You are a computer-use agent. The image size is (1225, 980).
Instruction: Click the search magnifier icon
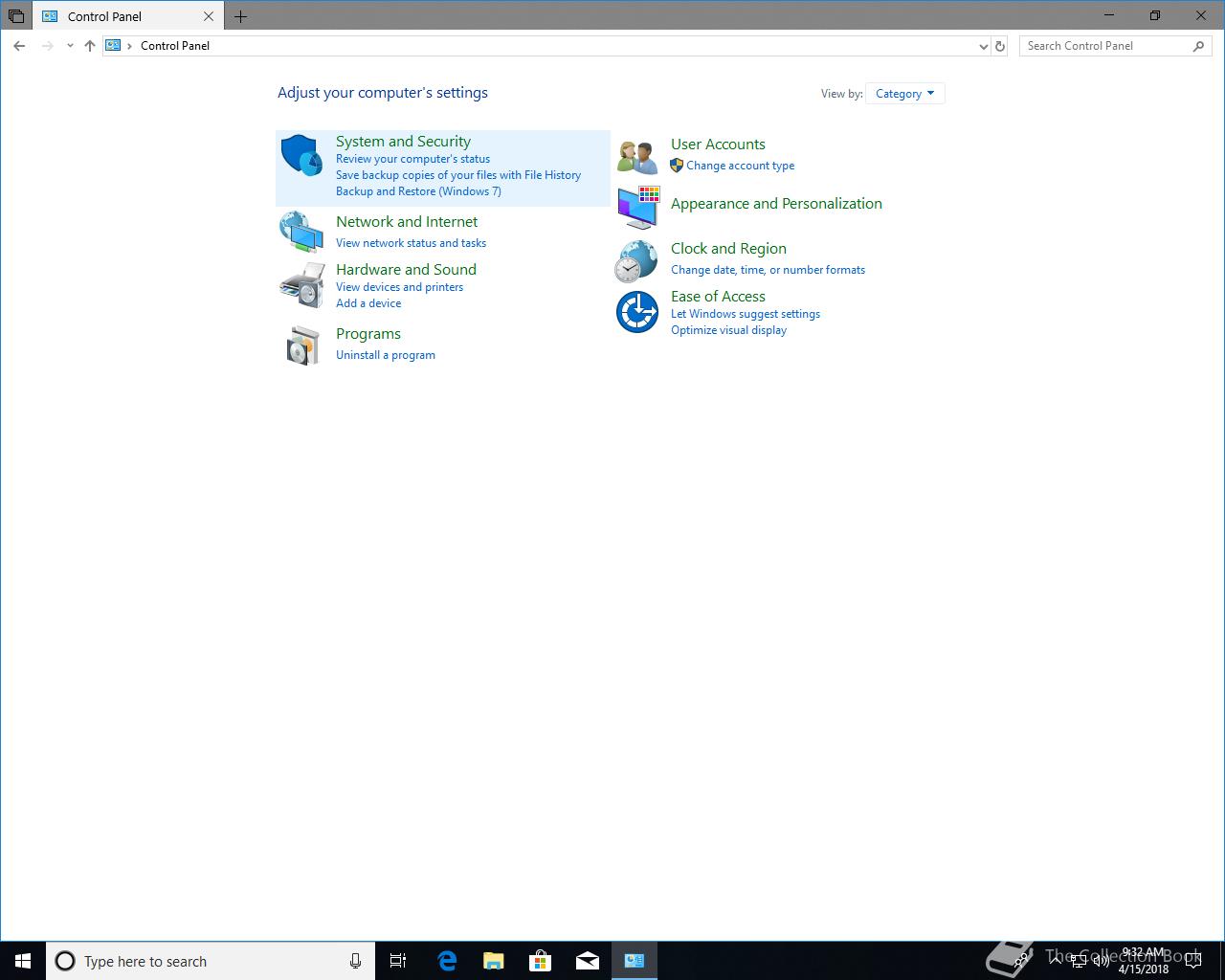[x=1198, y=45]
